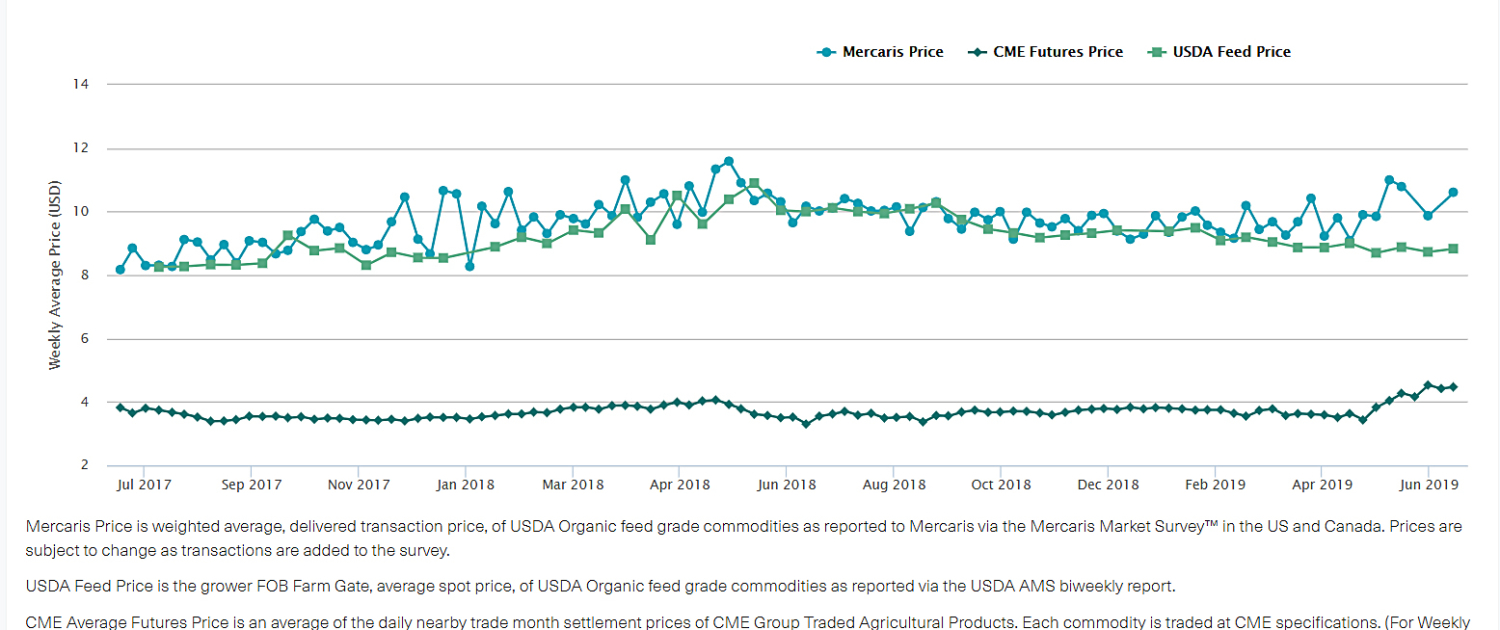1500x630 pixels.
Task: Click the USDA Feed square legend marker
Action: [1156, 52]
